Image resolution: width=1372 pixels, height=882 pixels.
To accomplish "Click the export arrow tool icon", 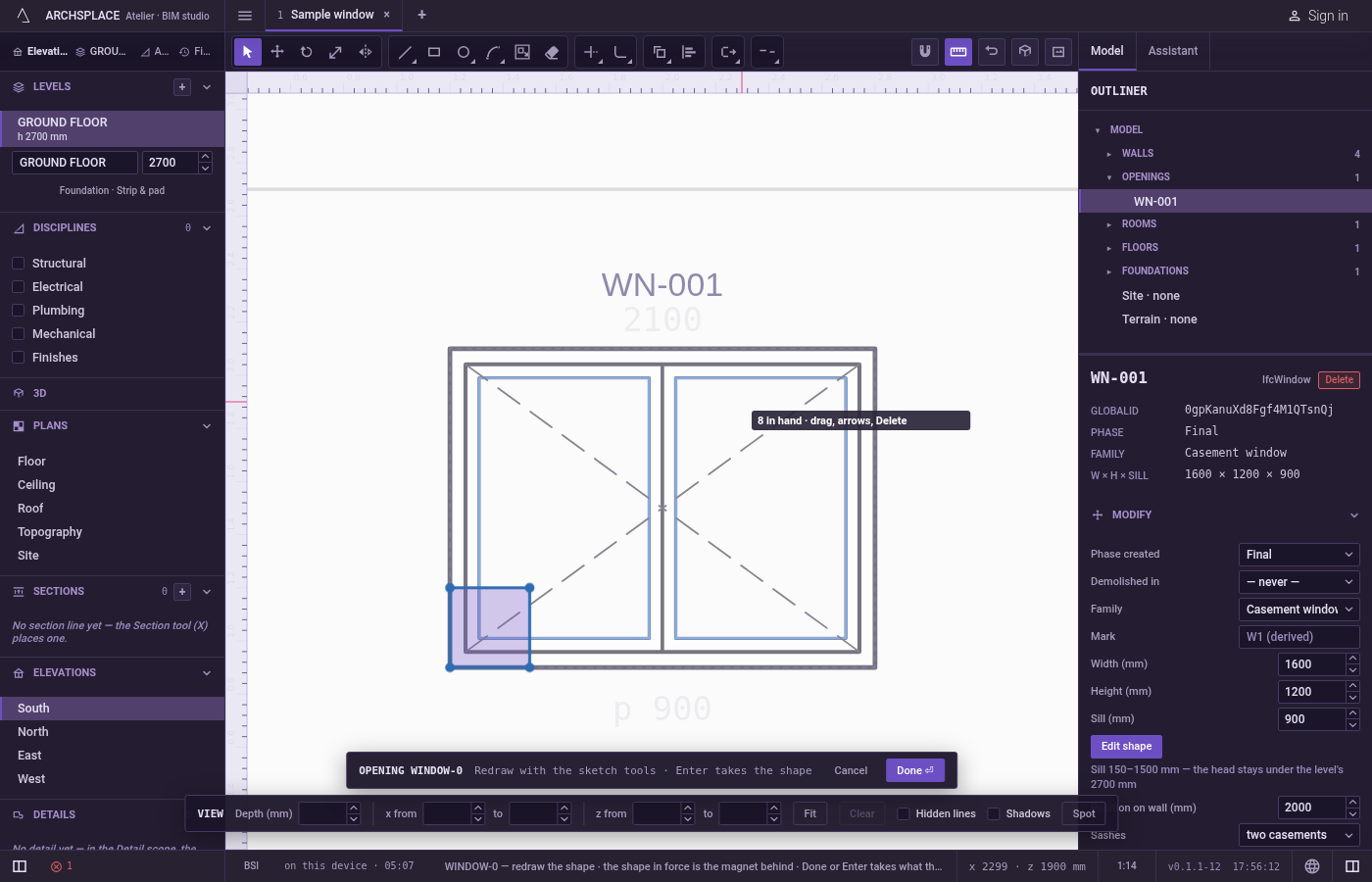I will pyautogui.click(x=728, y=52).
